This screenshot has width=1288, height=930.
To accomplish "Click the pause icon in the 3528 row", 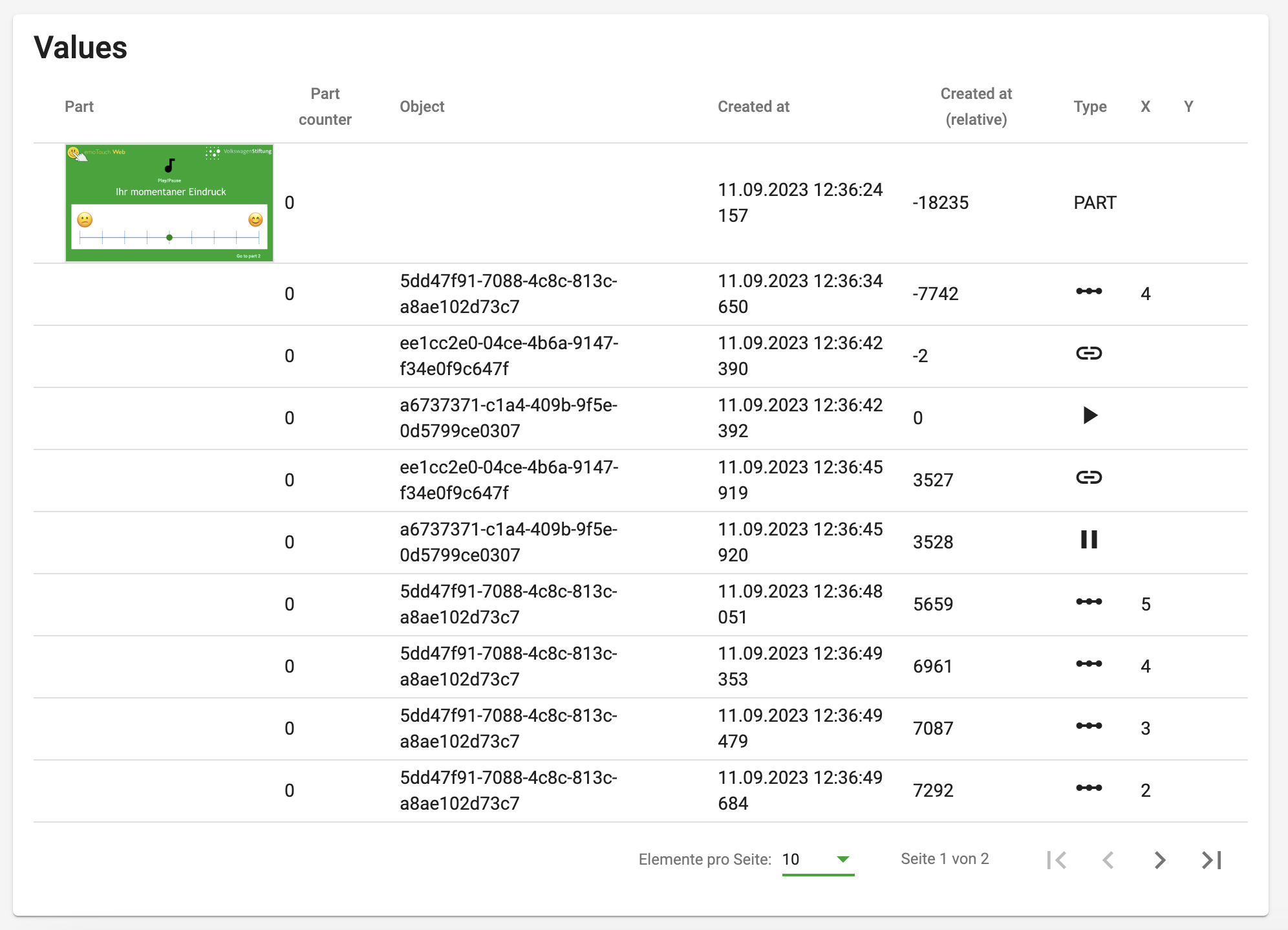I will click(1089, 539).
